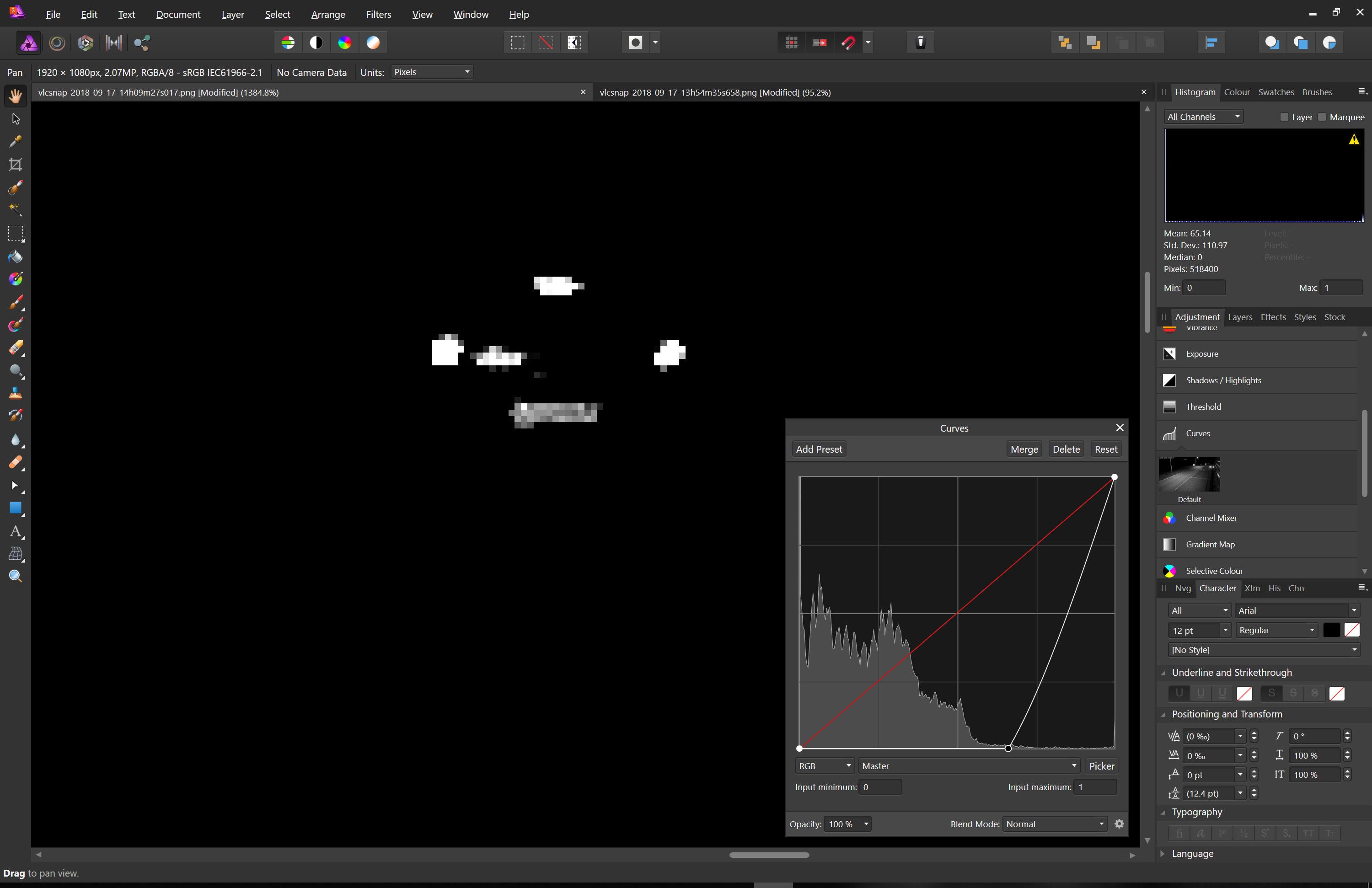Viewport: 1372px width, 888px height.
Task: Apply Auto White Balance from the toolbar
Action: pos(373,43)
